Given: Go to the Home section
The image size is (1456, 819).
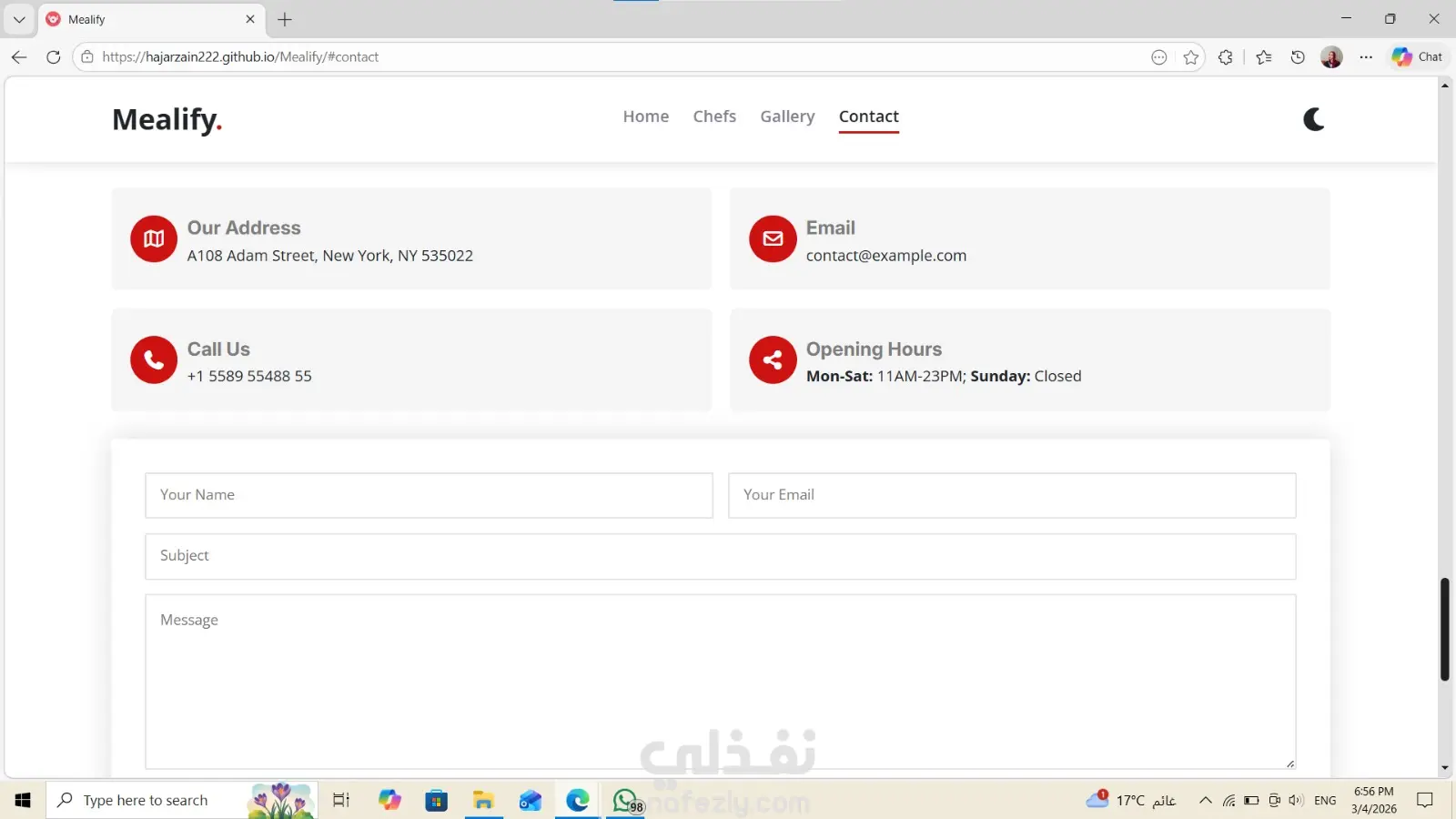Looking at the screenshot, I should 646,116.
